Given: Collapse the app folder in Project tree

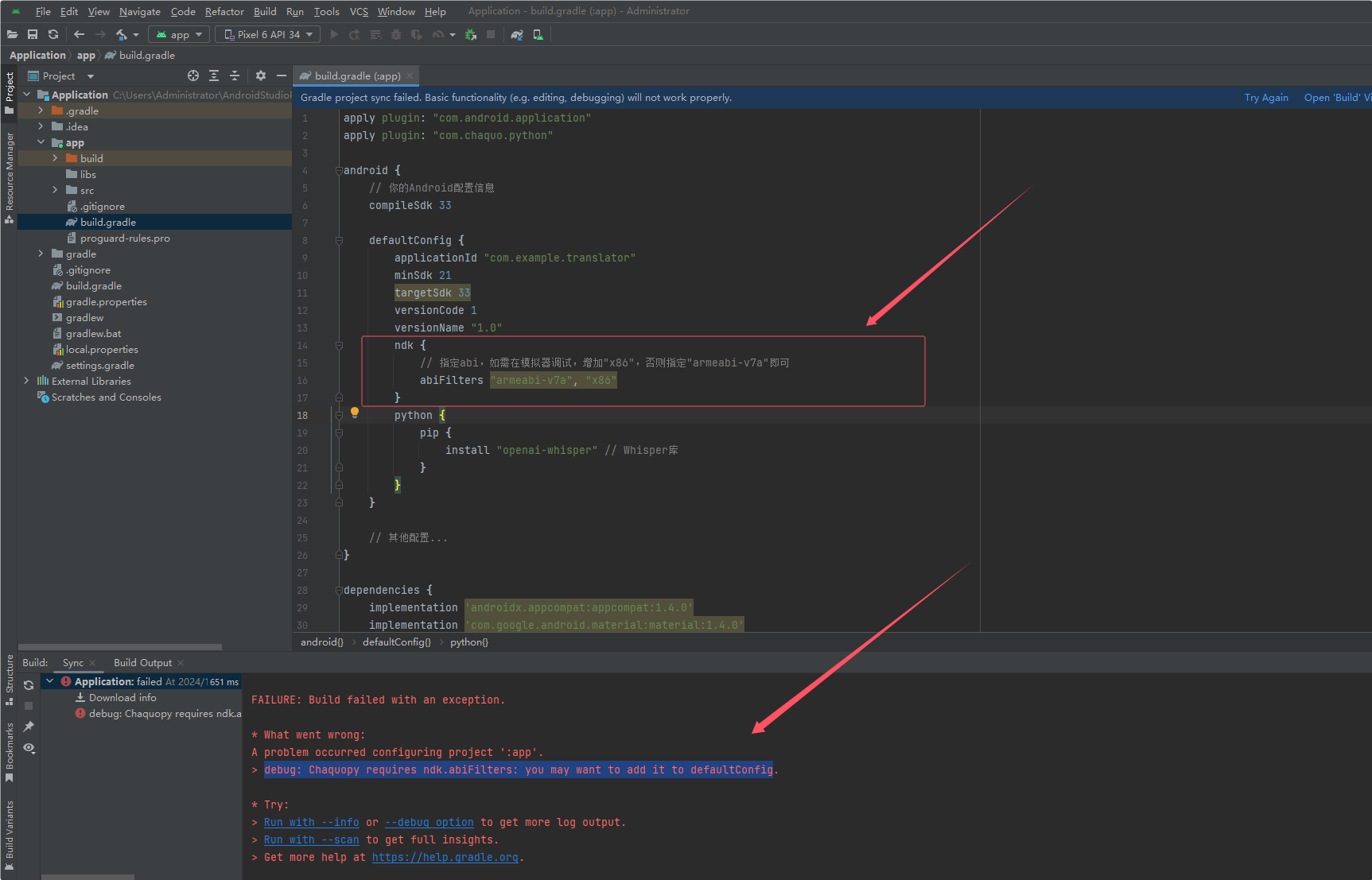Looking at the screenshot, I should (x=41, y=142).
